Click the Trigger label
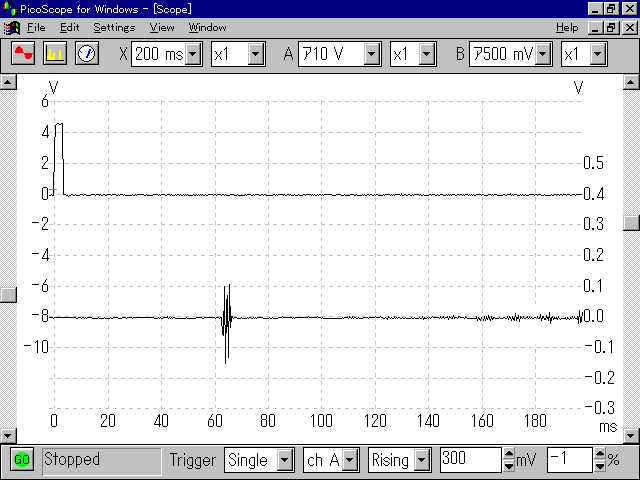Screen dimensions: 640x480 (193, 460)
